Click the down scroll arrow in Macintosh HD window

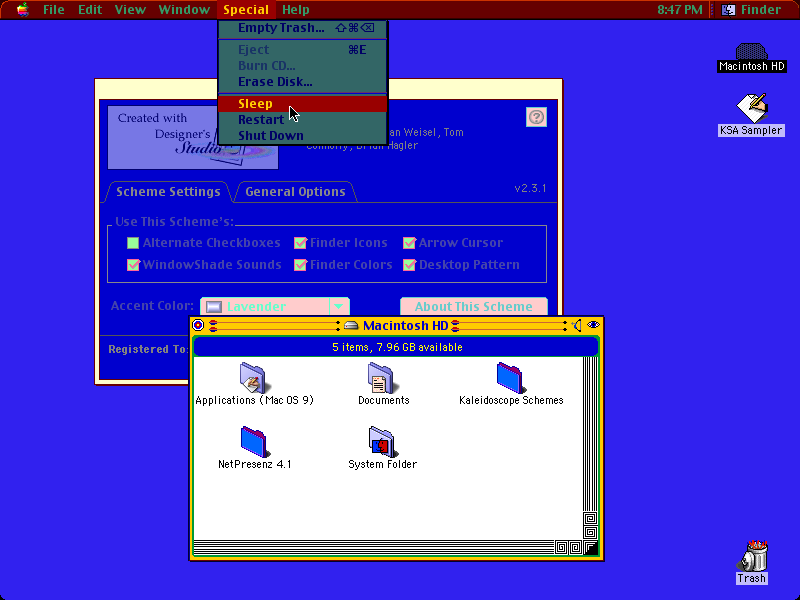pyautogui.click(x=590, y=533)
